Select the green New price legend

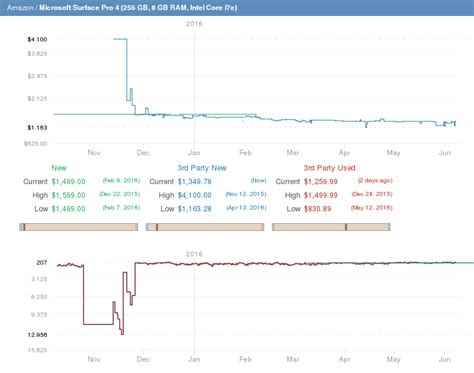[x=59, y=168]
